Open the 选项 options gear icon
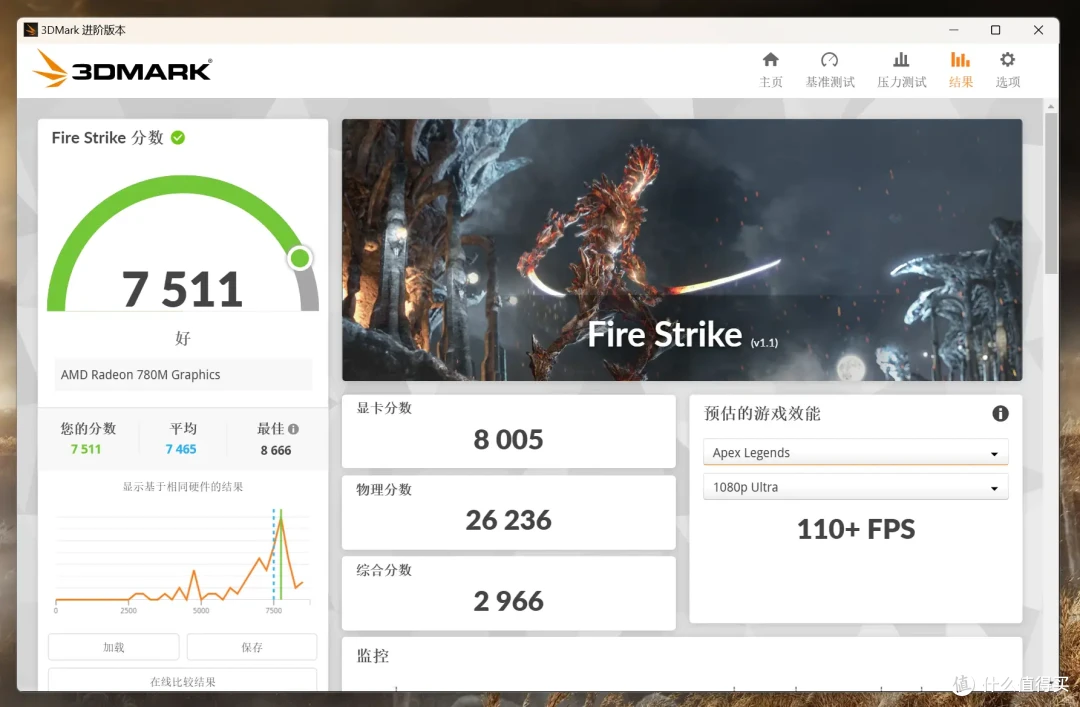Screen dimensions: 1080x707 pos(1008,60)
